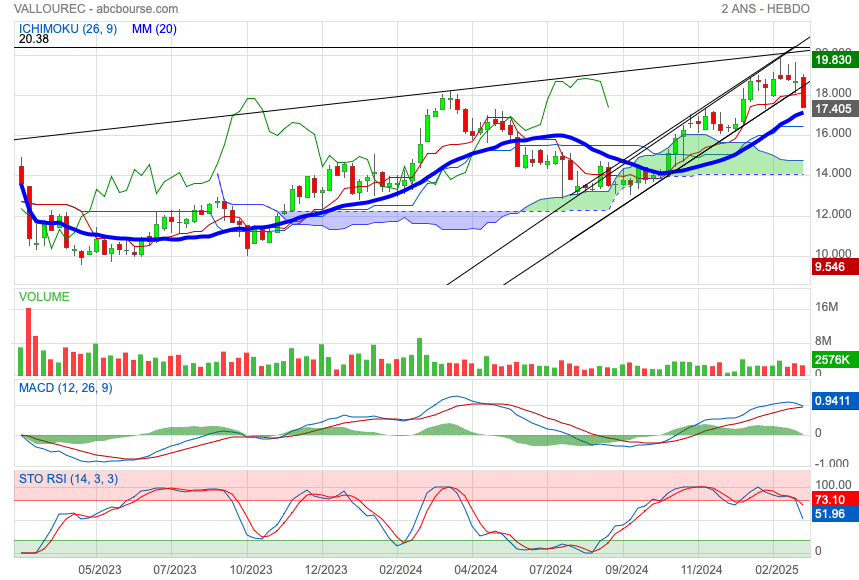Click the 07/2024 date axis label
This screenshot has width=859, height=580.
pyautogui.click(x=551, y=570)
